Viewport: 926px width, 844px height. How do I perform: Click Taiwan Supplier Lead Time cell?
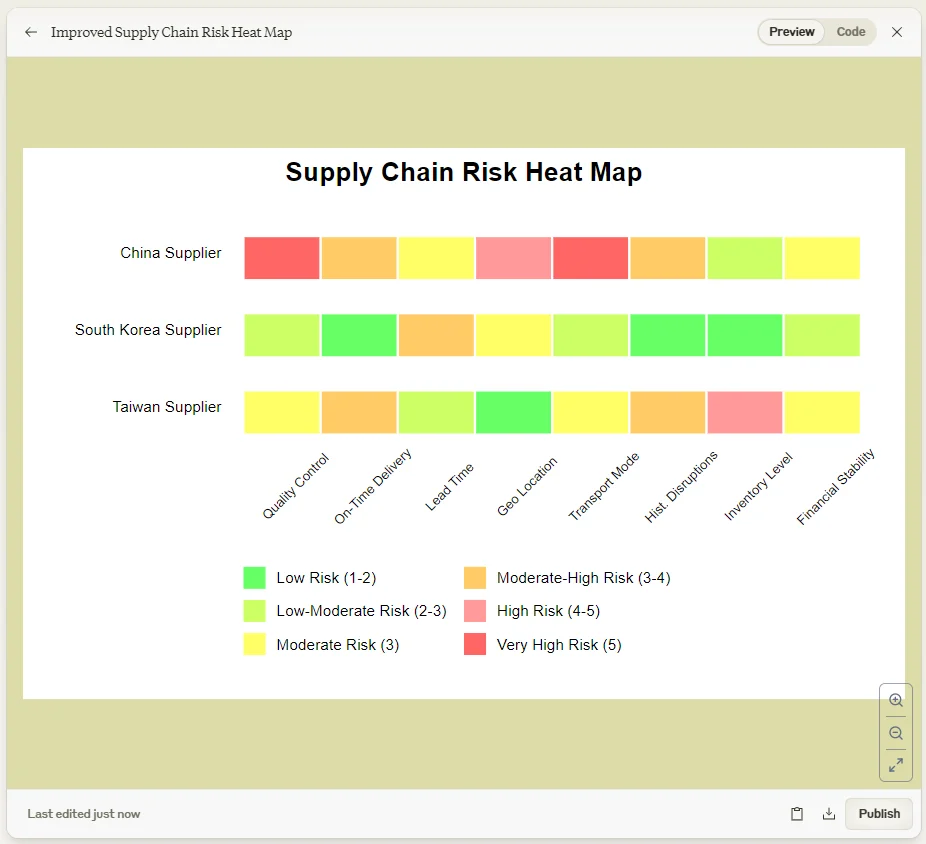436,412
